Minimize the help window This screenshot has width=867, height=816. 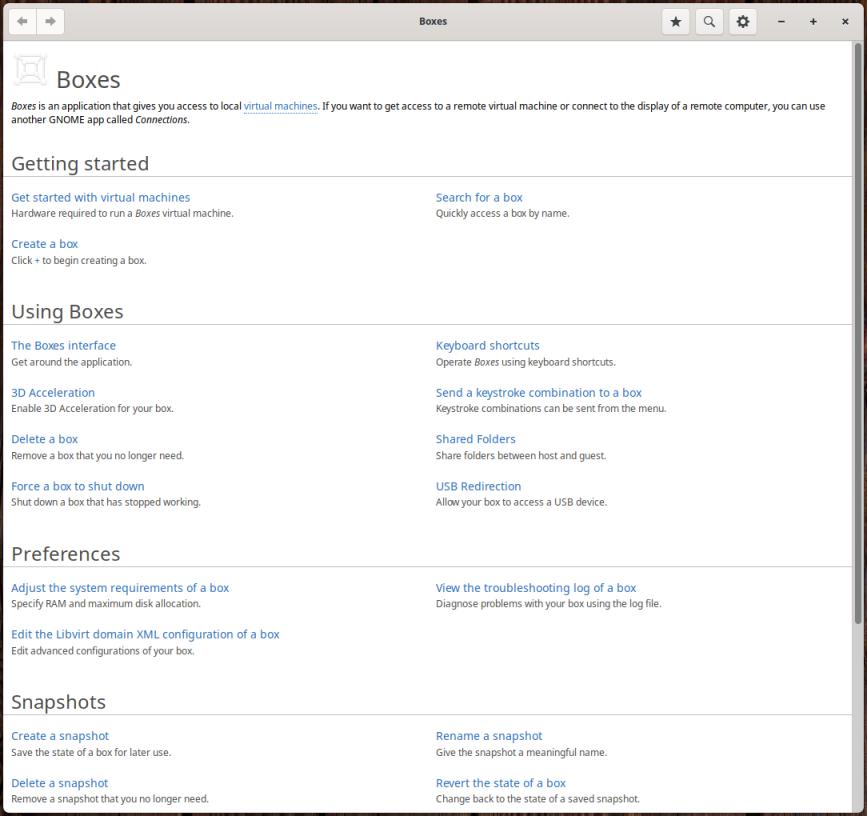pyautogui.click(x=781, y=21)
